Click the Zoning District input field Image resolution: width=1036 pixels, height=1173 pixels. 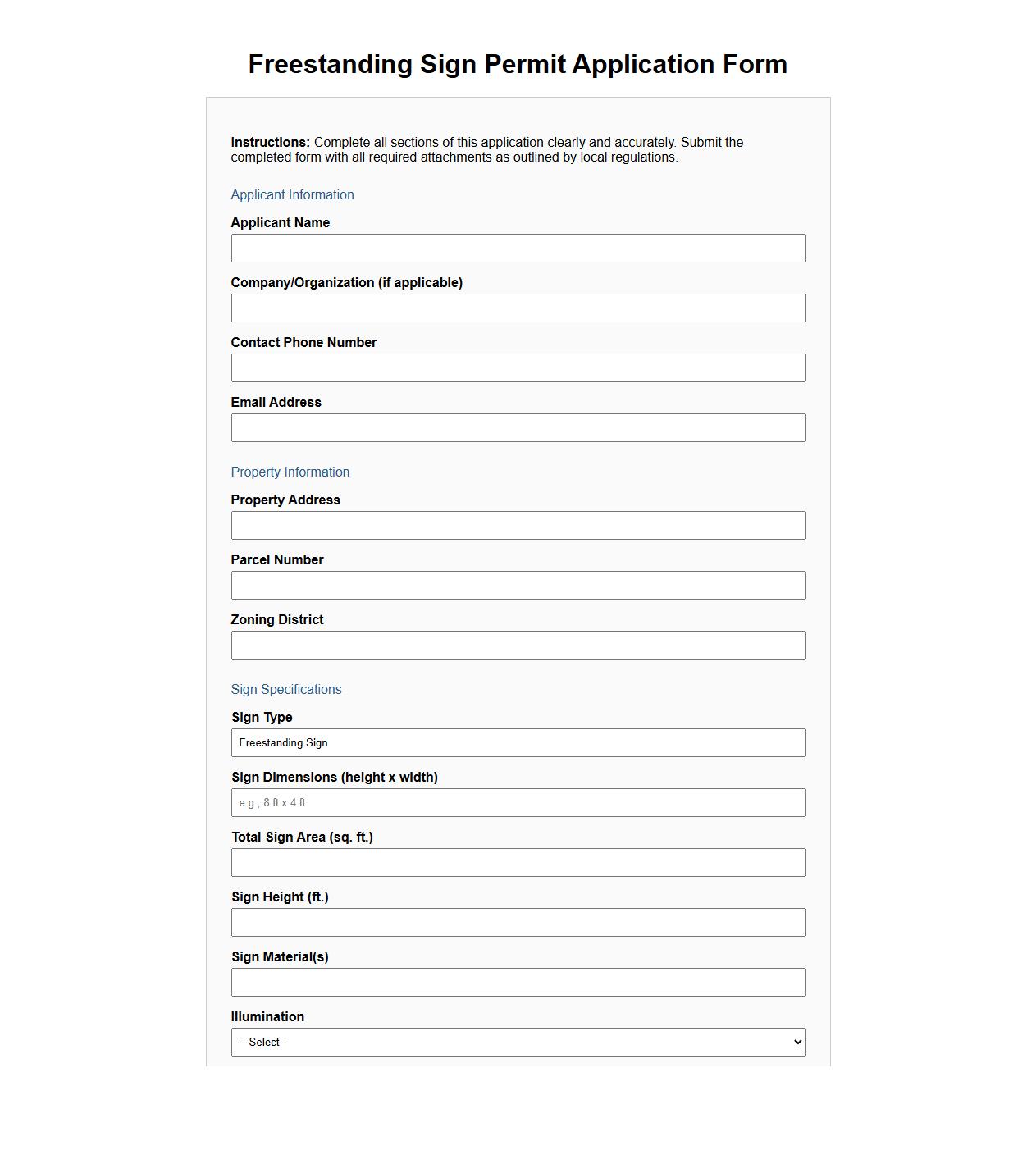click(x=518, y=645)
